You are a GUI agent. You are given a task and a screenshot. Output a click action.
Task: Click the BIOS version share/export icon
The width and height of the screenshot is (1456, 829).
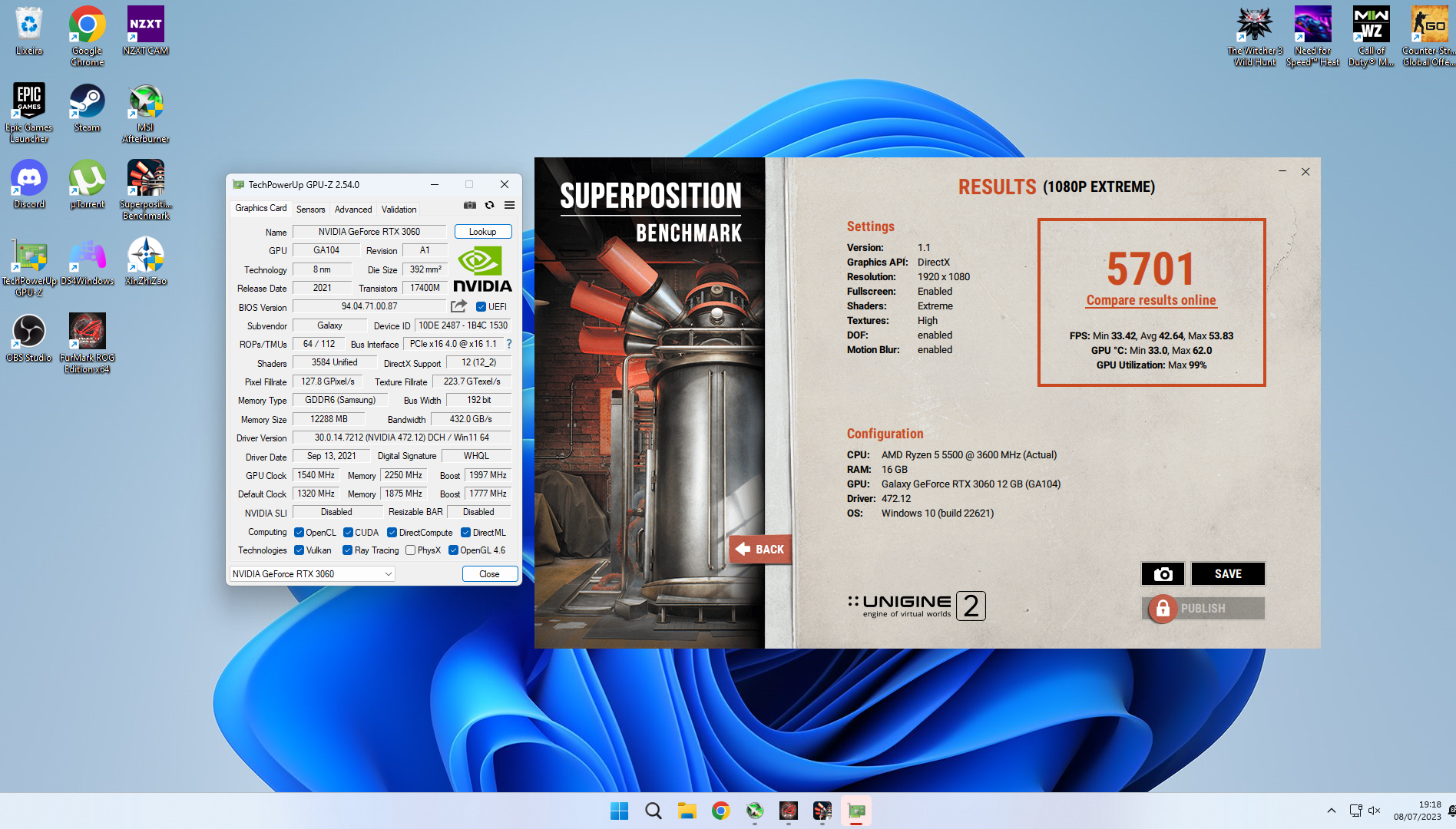pos(458,306)
